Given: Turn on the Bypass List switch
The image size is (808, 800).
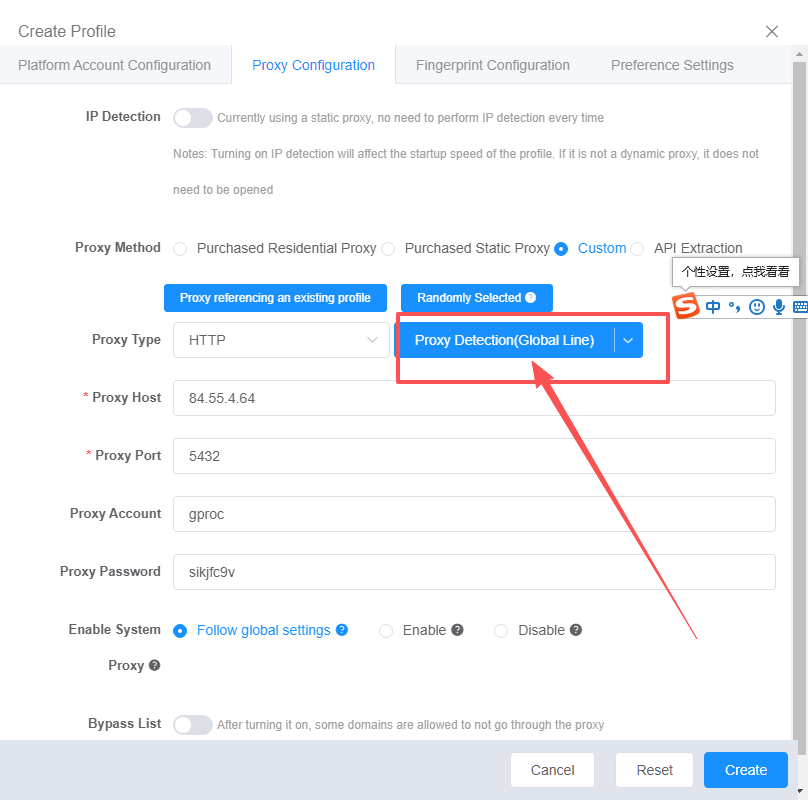Looking at the screenshot, I should pyautogui.click(x=193, y=725).
